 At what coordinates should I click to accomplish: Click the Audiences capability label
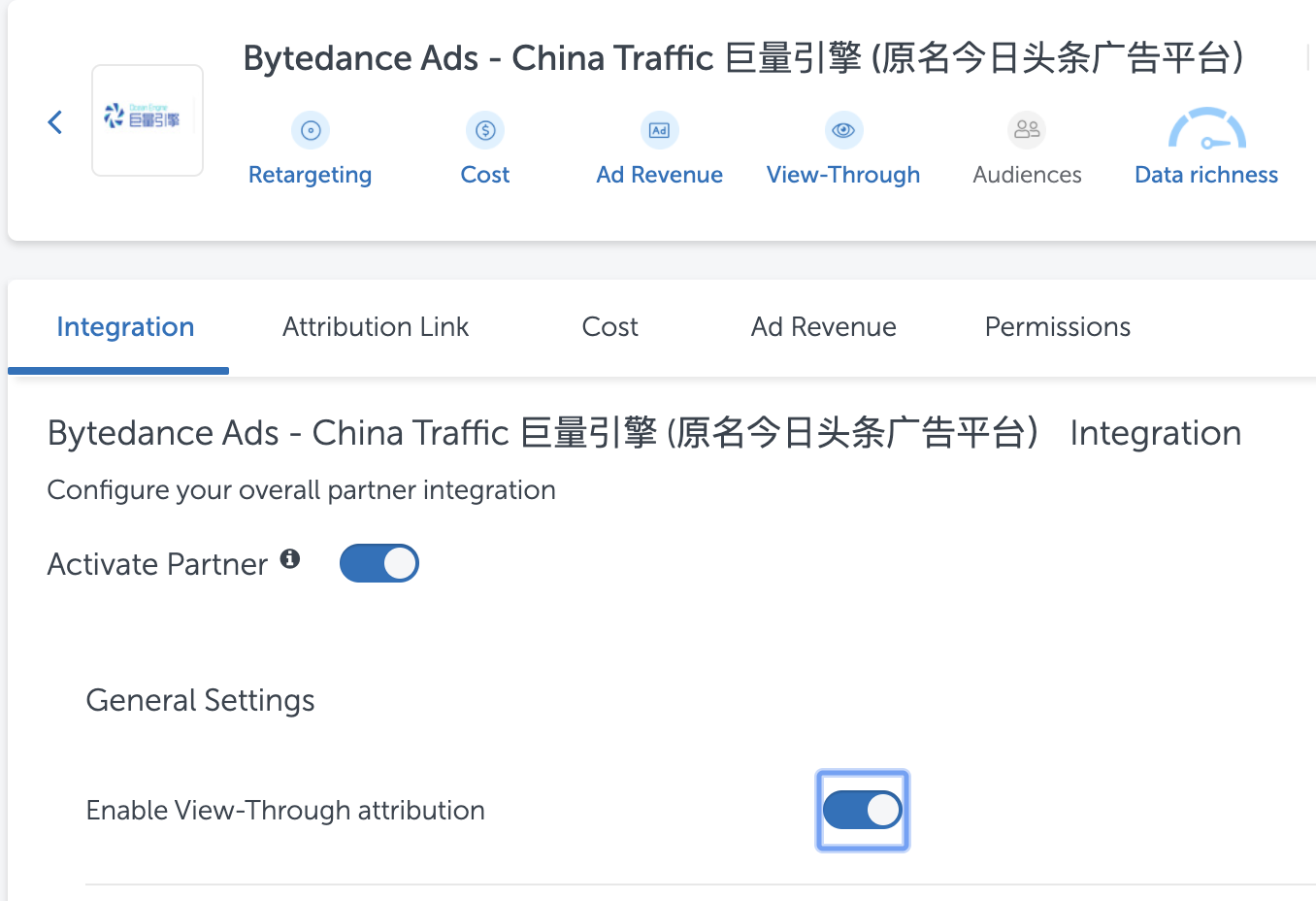[x=1027, y=175]
